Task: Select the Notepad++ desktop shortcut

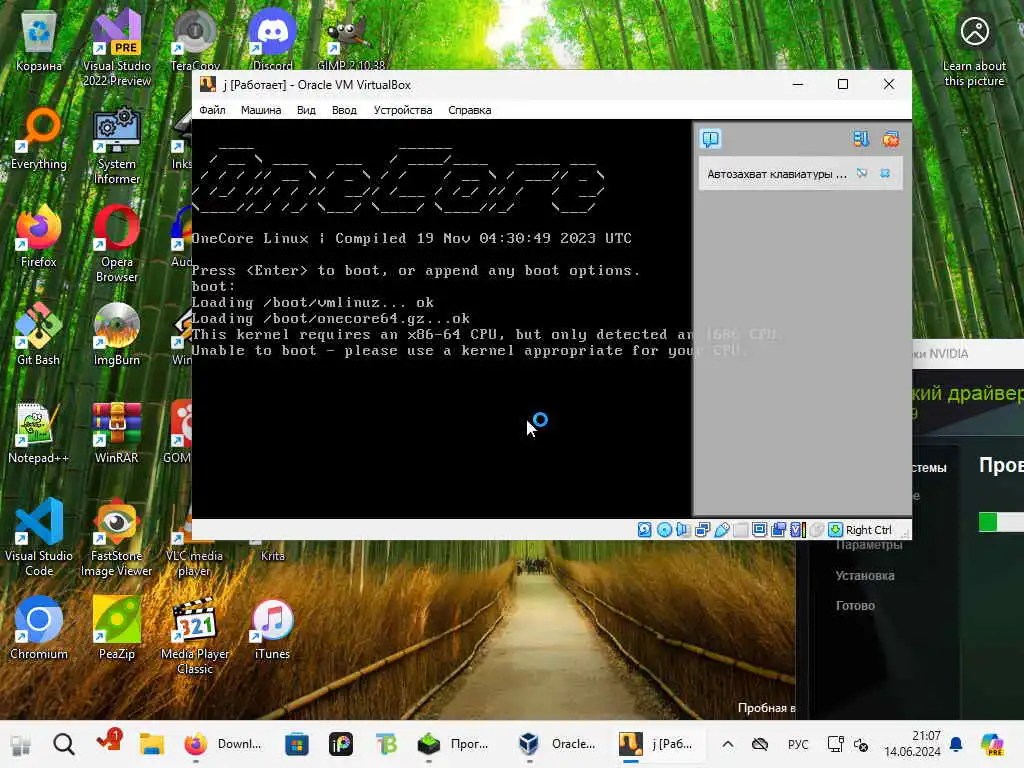Action: (39, 432)
